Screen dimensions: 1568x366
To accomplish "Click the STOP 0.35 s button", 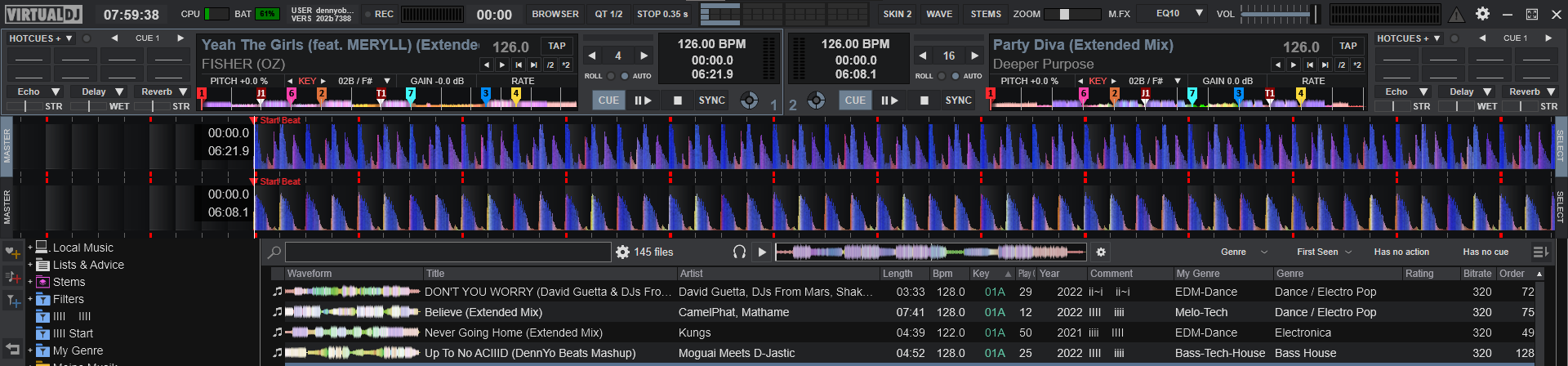I will [x=662, y=14].
